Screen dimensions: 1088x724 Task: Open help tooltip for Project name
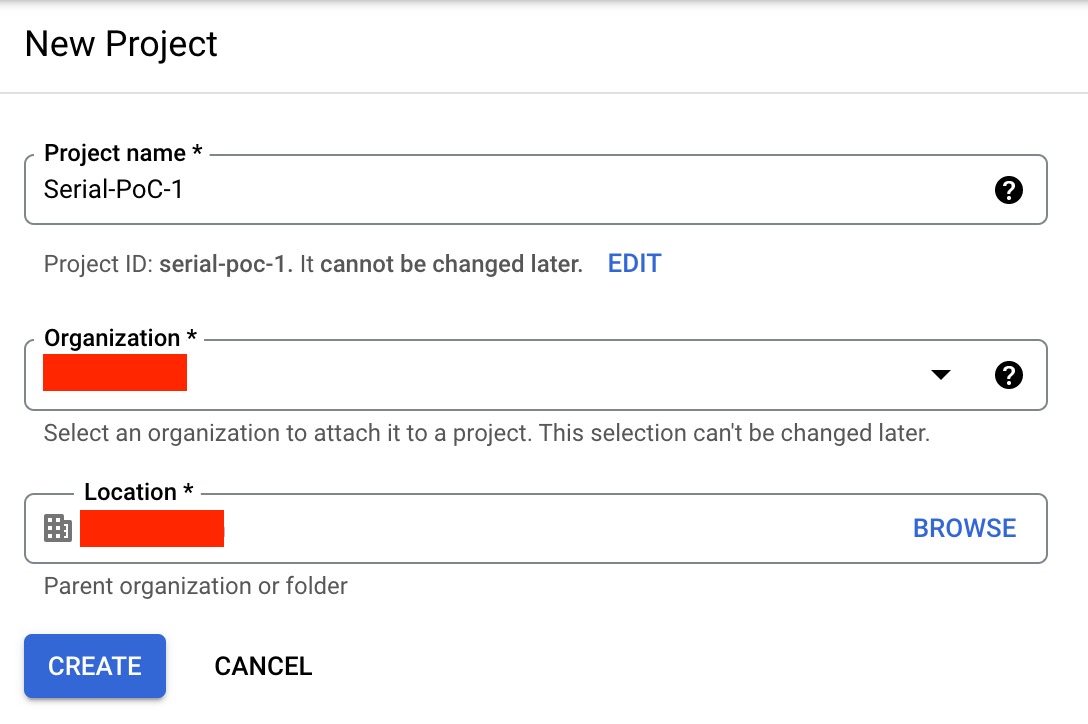1008,190
